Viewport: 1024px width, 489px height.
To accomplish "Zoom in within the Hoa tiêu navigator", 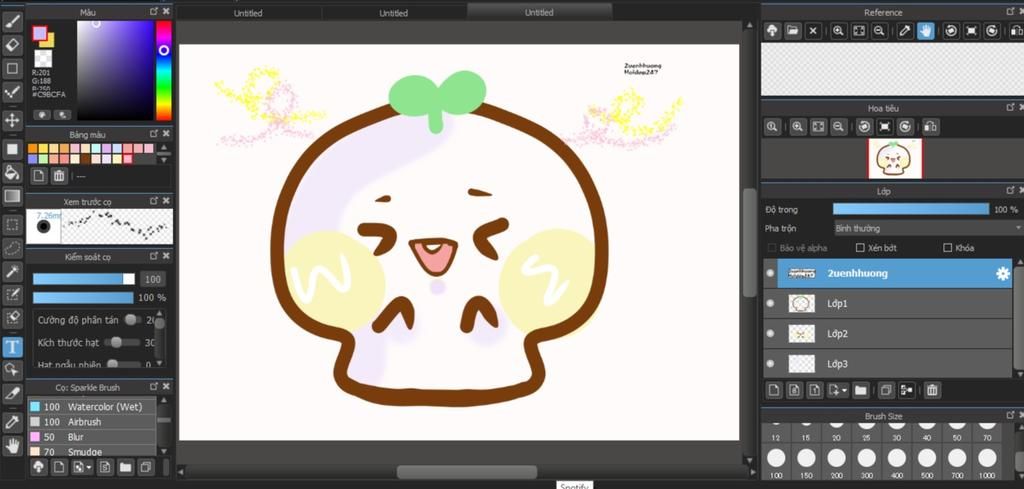I will [798, 127].
